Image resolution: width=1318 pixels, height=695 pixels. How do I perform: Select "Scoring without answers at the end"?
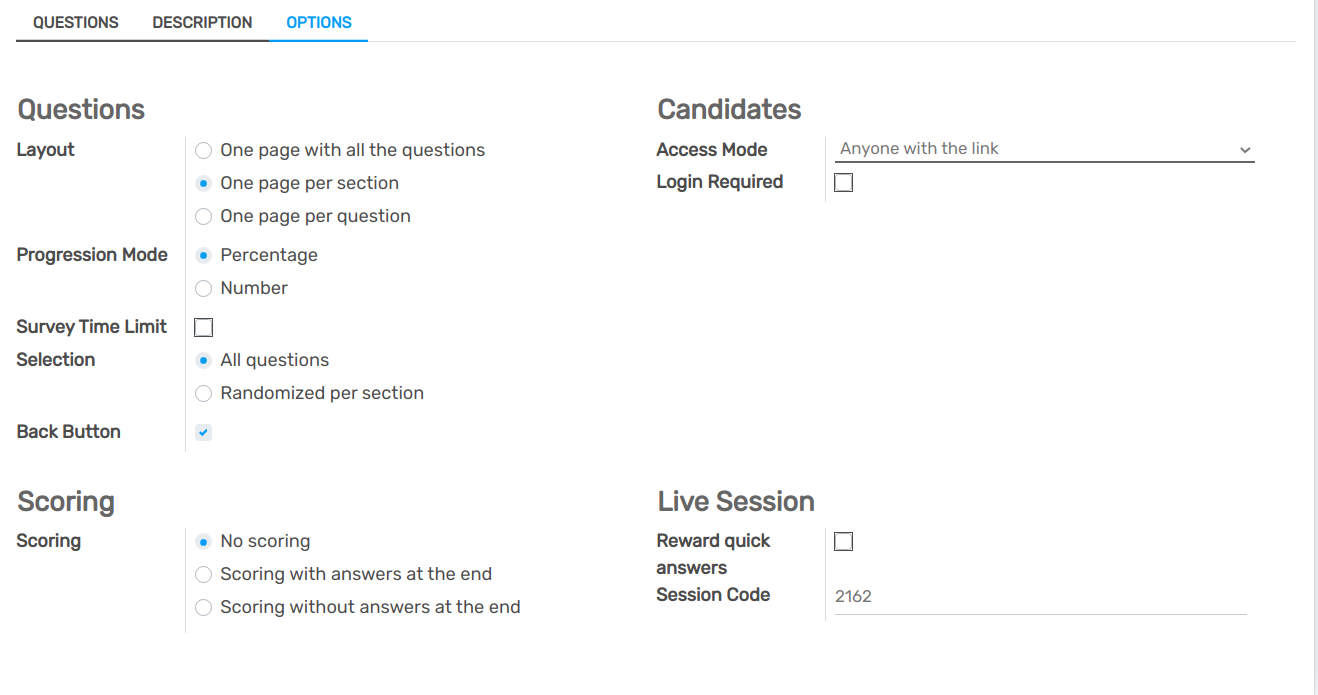coord(203,607)
